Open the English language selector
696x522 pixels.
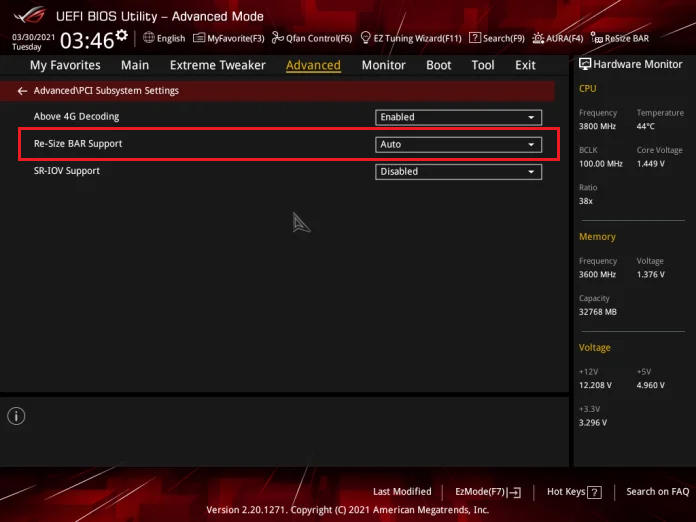coord(164,38)
